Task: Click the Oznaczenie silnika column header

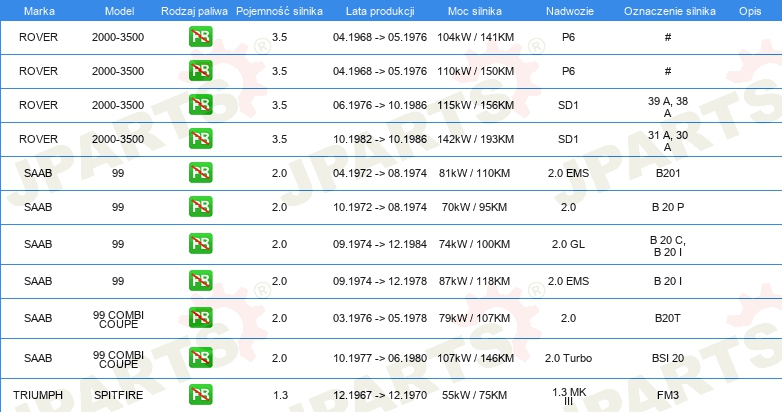Action: pyautogui.click(x=670, y=11)
